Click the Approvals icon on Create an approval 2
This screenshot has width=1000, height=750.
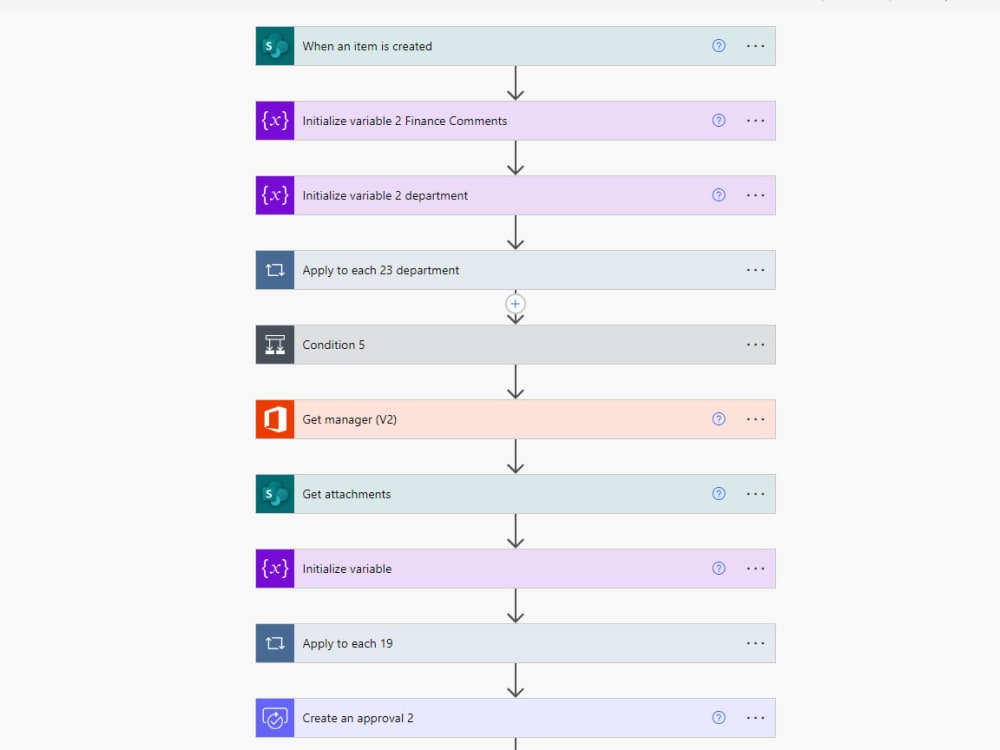click(x=274, y=717)
